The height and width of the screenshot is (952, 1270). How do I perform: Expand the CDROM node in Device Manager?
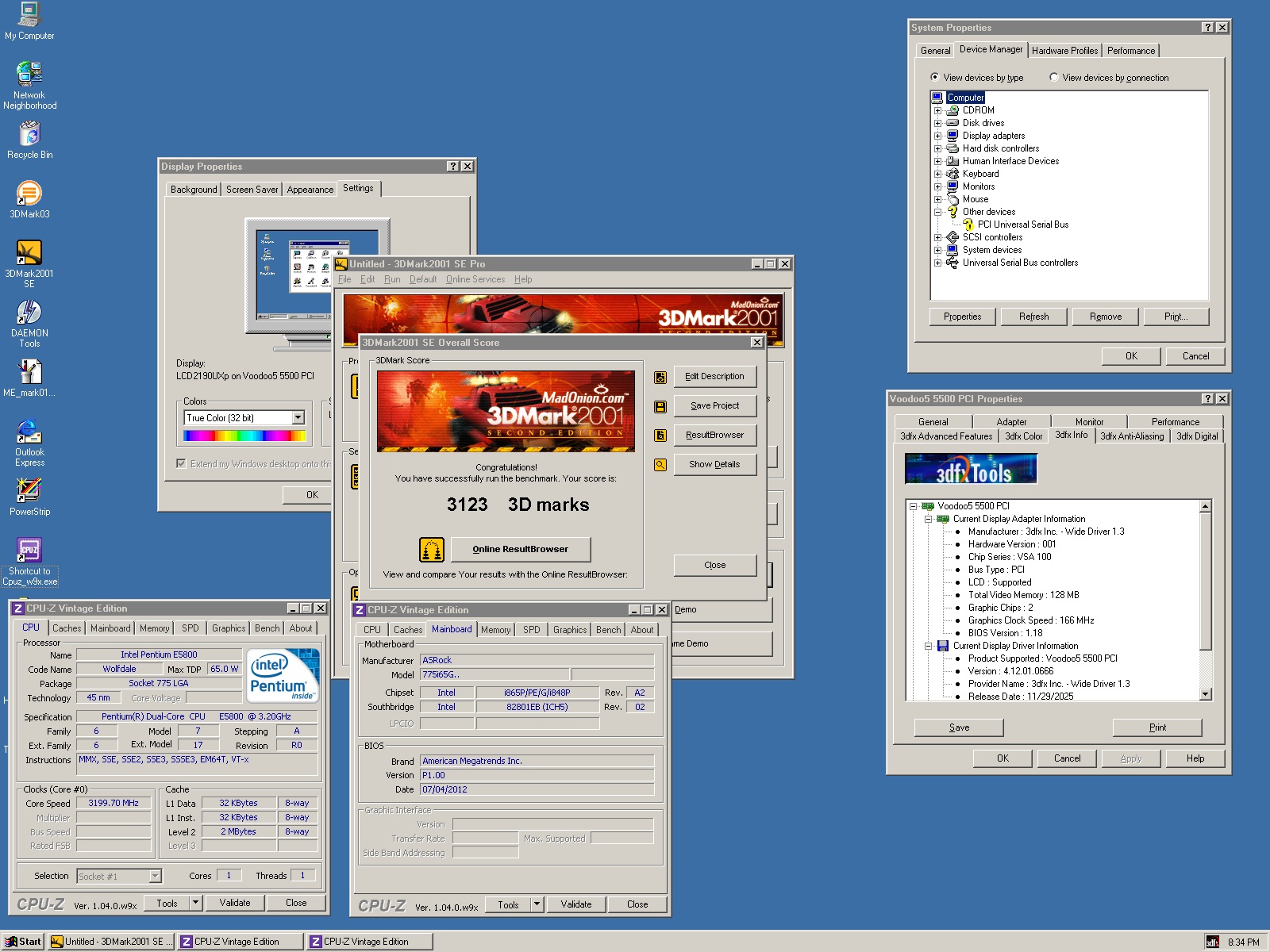(x=938, y=111)
